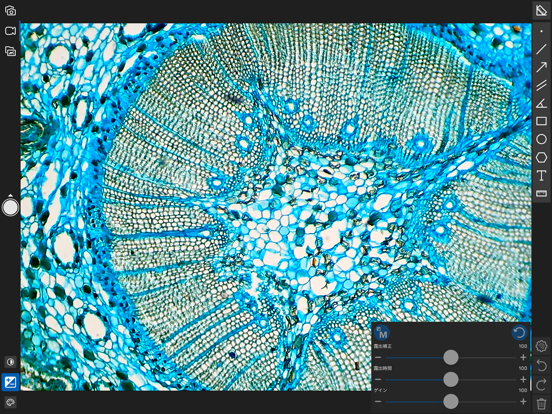Click the ゲイン gain slider handle

[x=451, y=401]
